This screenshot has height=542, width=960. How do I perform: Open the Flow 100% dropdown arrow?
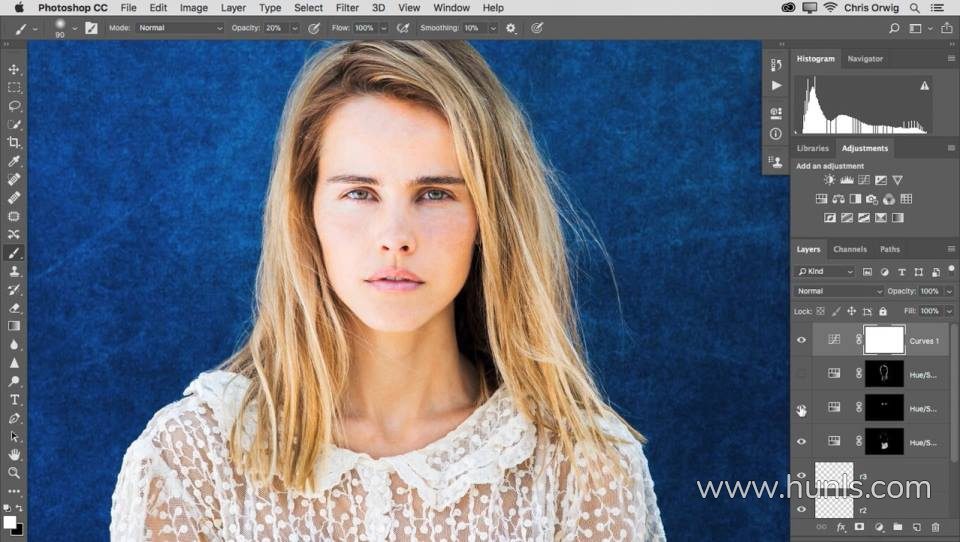pyautogui.click(x=384, y=28)
